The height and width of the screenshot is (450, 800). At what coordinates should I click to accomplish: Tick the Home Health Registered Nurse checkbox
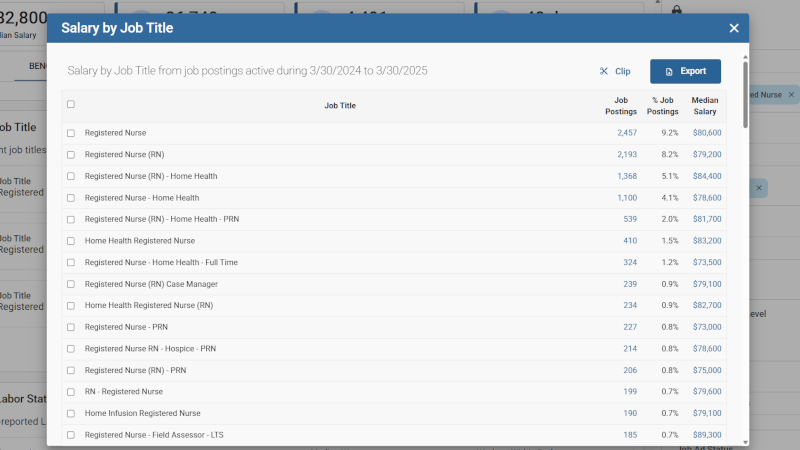pyautogui.click(x=71, y=241)
